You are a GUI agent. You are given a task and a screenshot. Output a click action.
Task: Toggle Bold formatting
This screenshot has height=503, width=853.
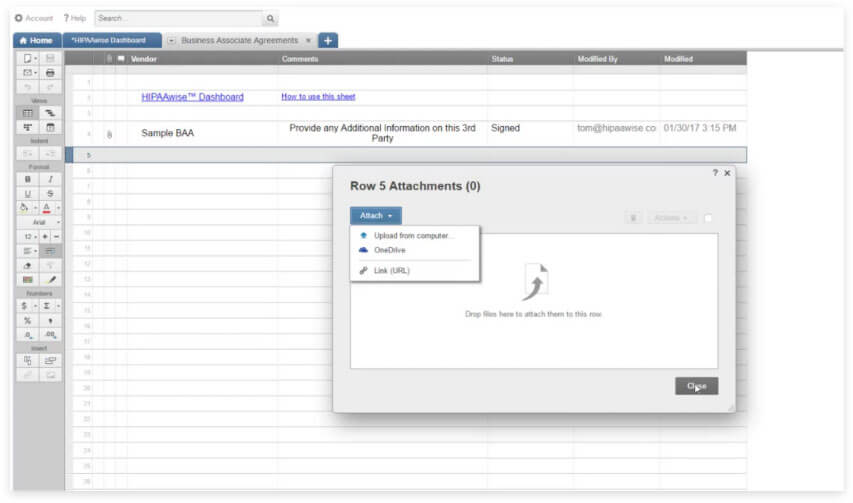click(x=28, y=179)
